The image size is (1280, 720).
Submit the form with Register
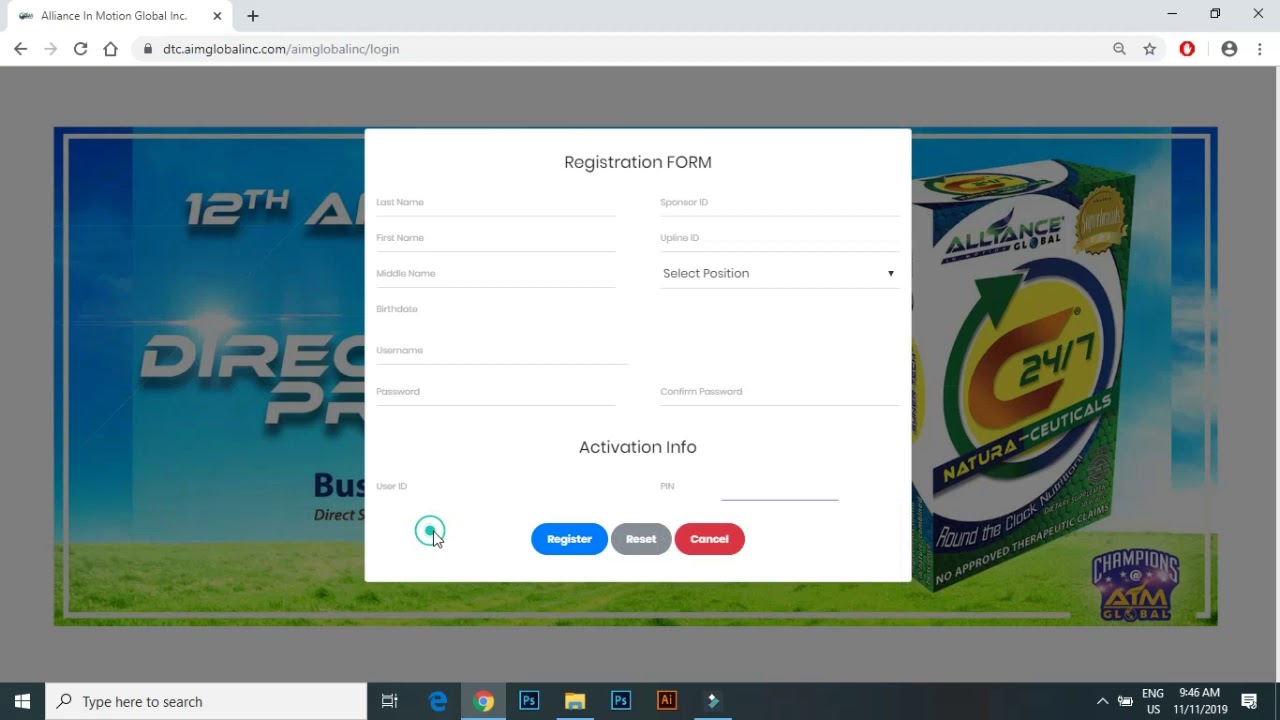point(569,539)
